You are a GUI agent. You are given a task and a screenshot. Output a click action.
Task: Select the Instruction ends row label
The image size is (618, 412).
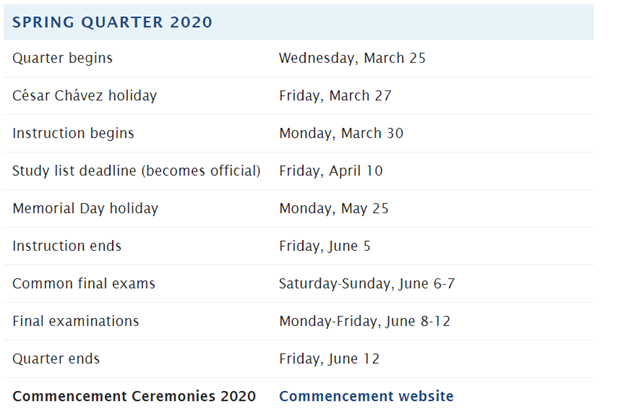(x=67, y=246)
